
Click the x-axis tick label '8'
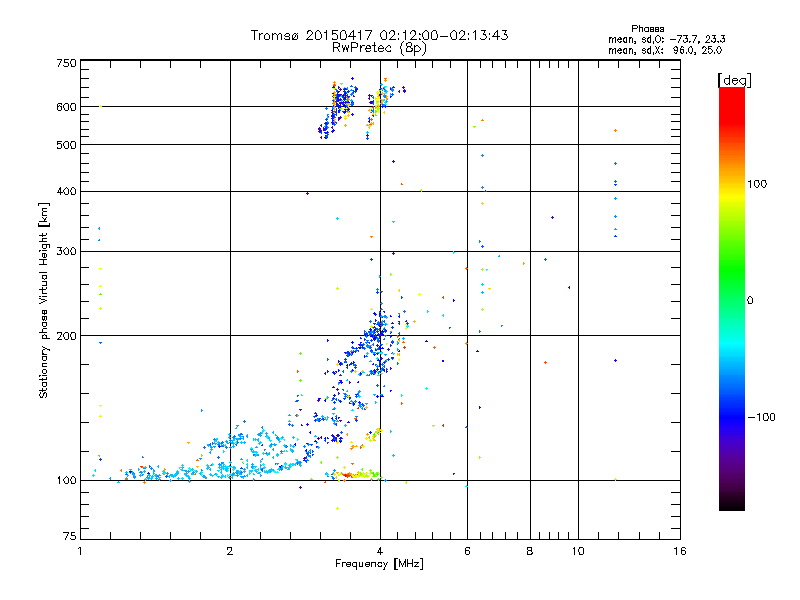point(530,551)
